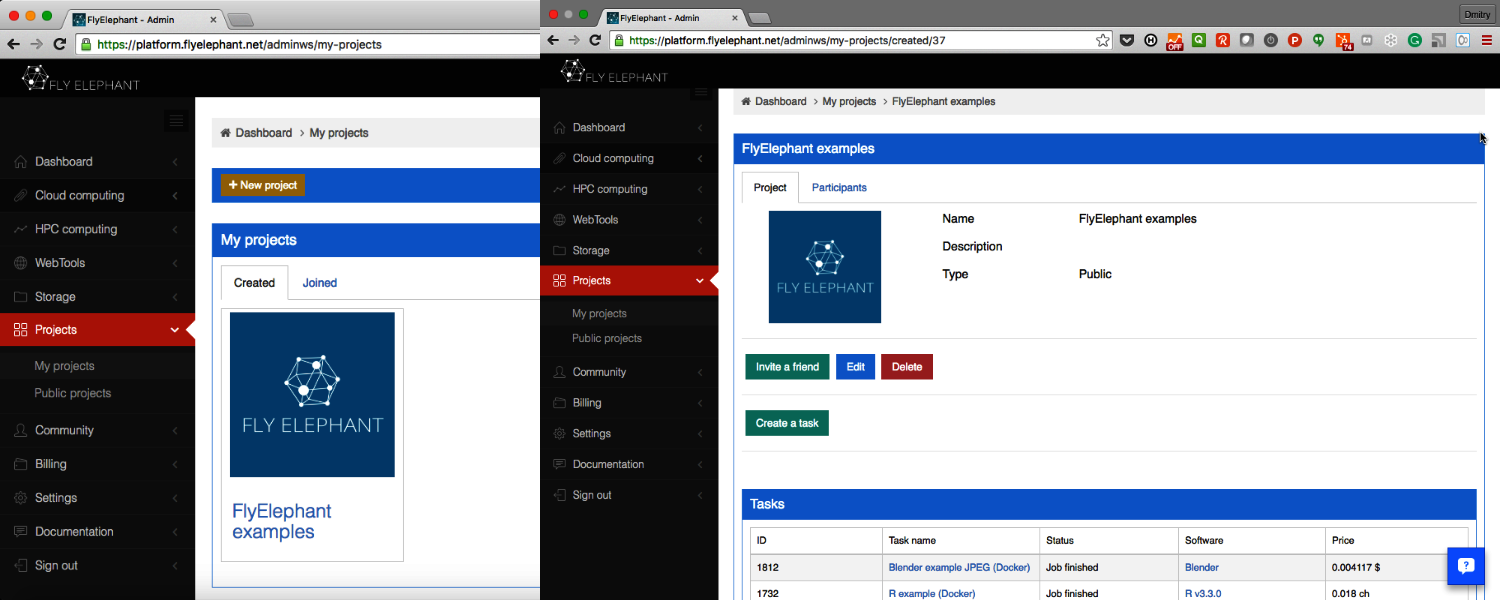The height and width of the screenshot is (600, 1500).
Task: Open blue help chat button at bottom right
Action: (1467, 566)
